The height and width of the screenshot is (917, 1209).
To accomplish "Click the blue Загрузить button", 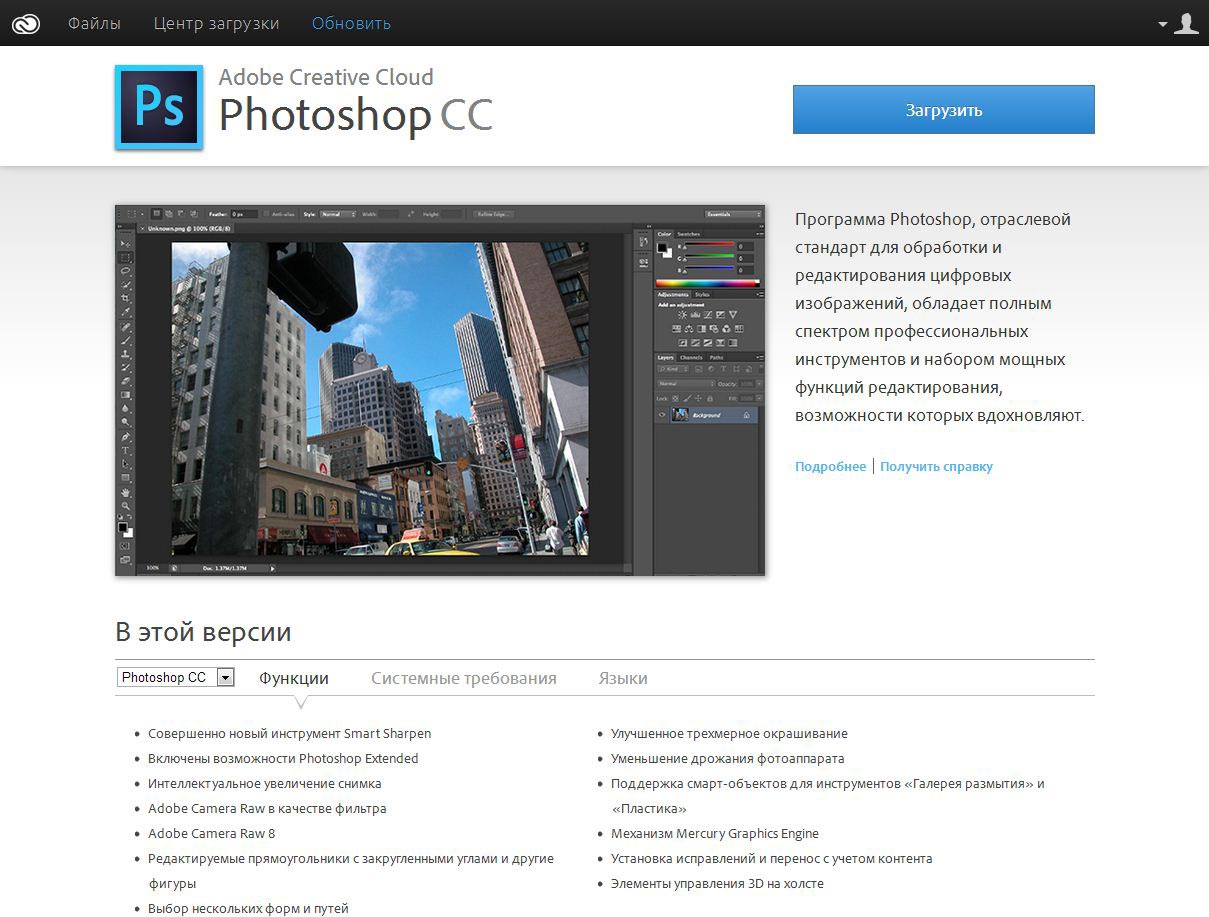I will (x=944, y=110).
